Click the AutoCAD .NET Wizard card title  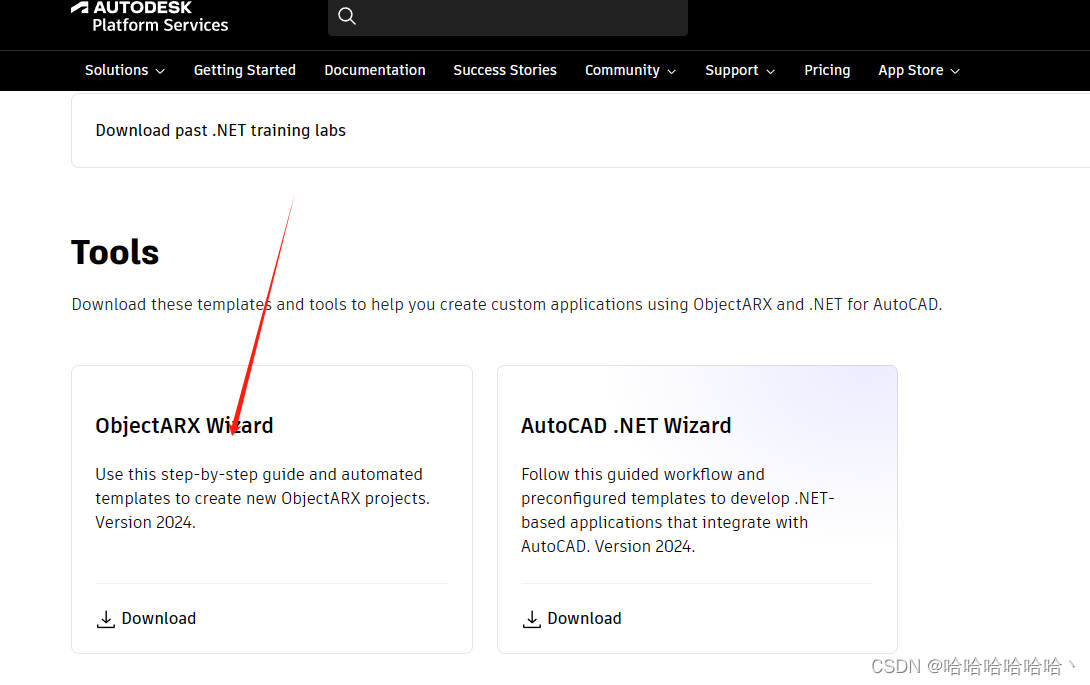coord(626,426)
